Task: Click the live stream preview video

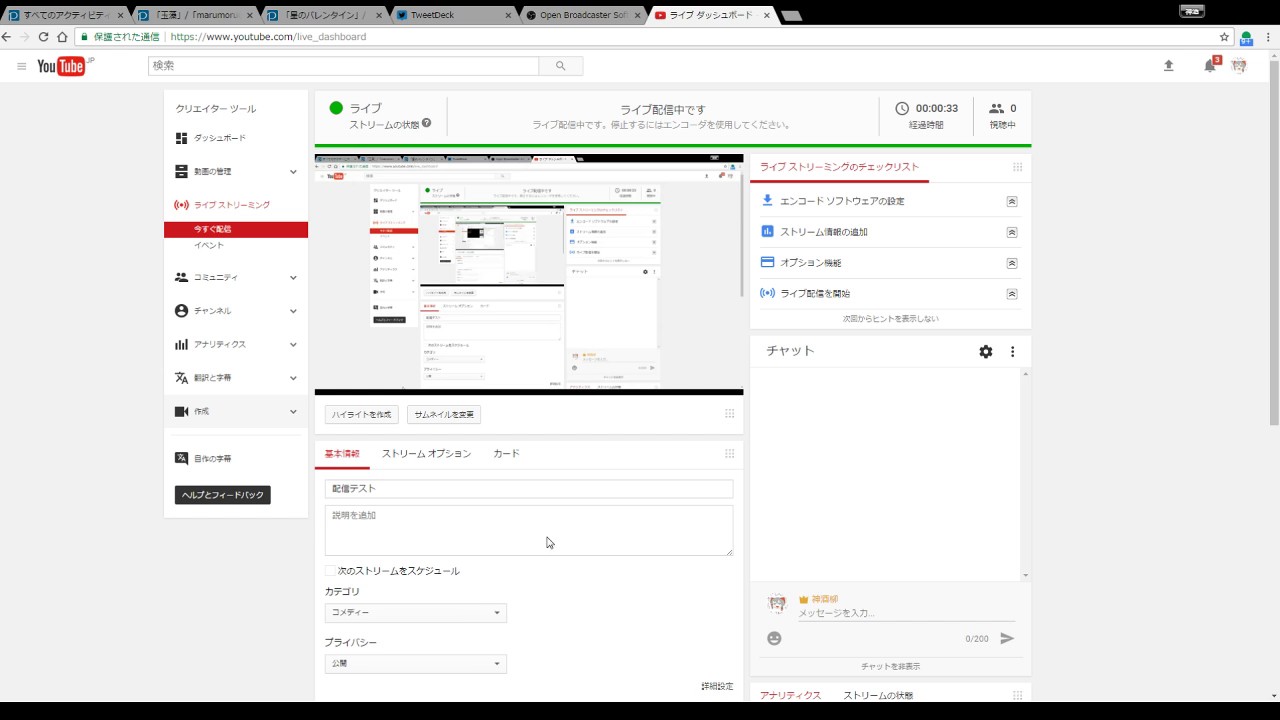Action: point(529,275)
